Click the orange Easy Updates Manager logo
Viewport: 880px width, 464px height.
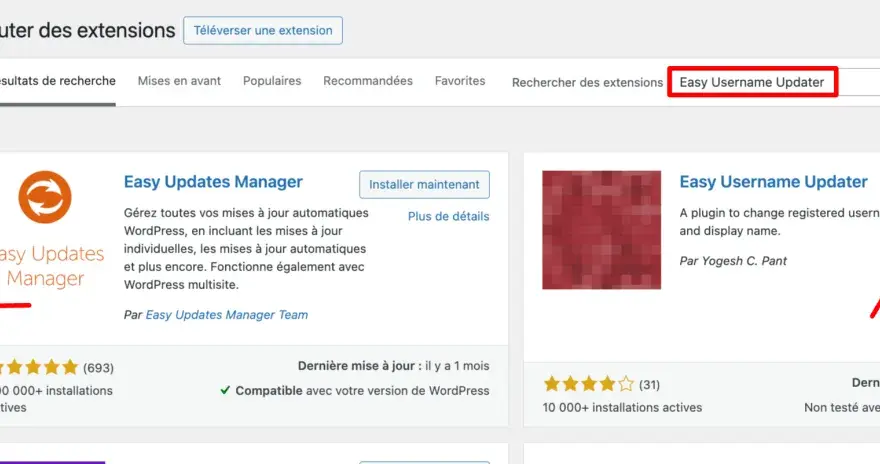[45, 197]
